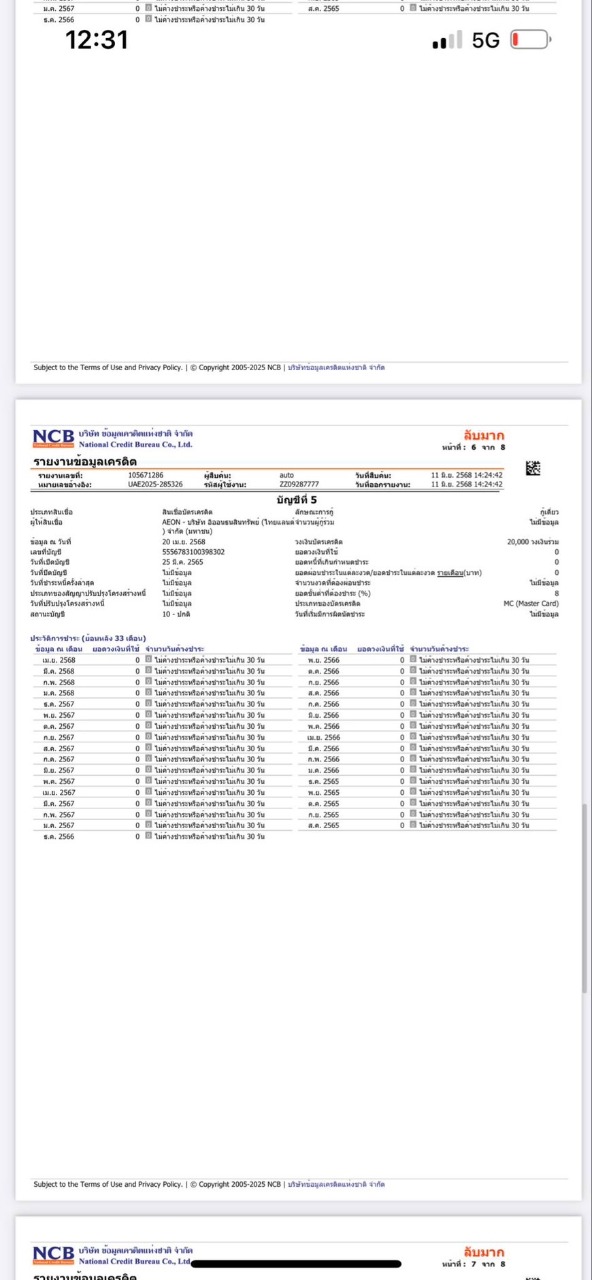Image resolution: width=592 pixels, height=1280 pixels.
Task: Select user code ZZ09287777
Action: point(299,484)
